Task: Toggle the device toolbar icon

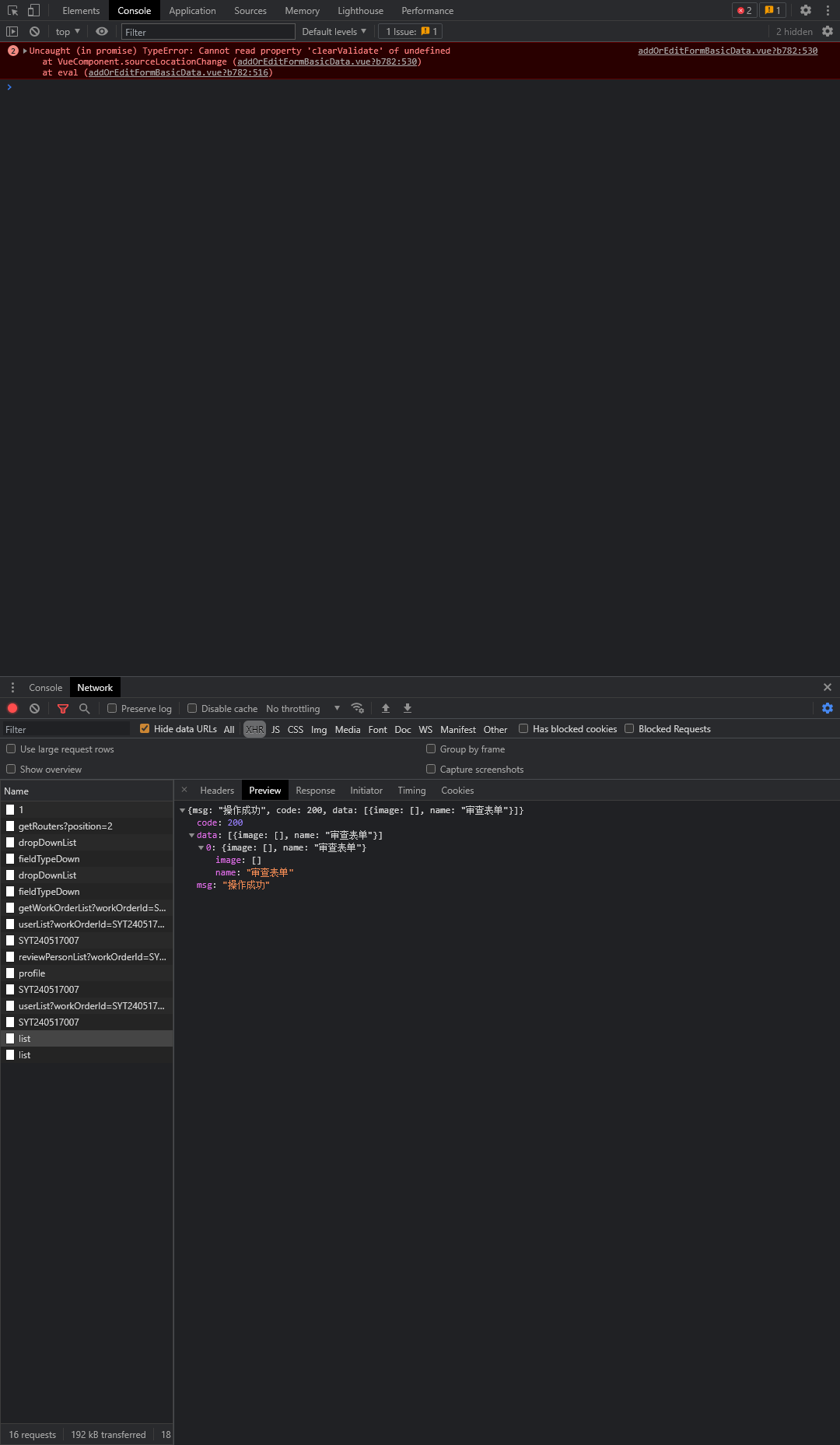Action: click(x=33, y=11)
